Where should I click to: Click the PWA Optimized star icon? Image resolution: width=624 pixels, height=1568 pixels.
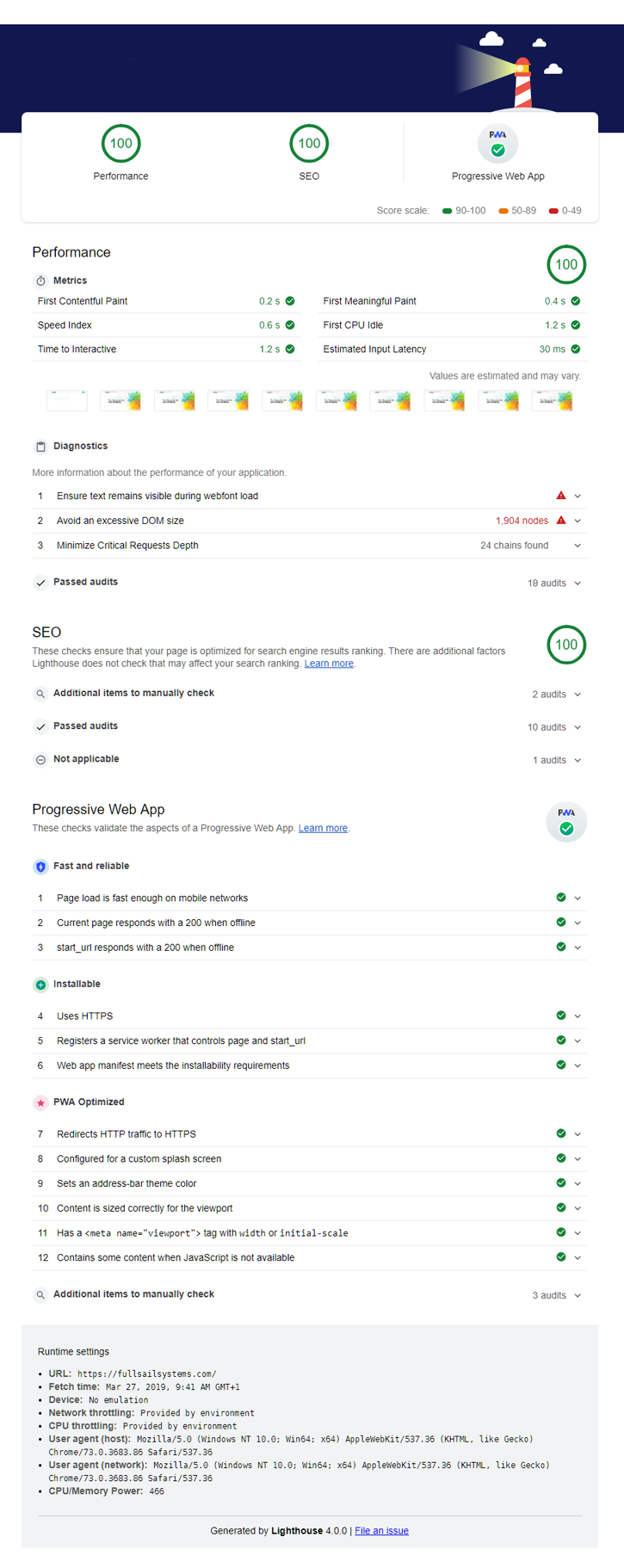(x=40, y=1102)
